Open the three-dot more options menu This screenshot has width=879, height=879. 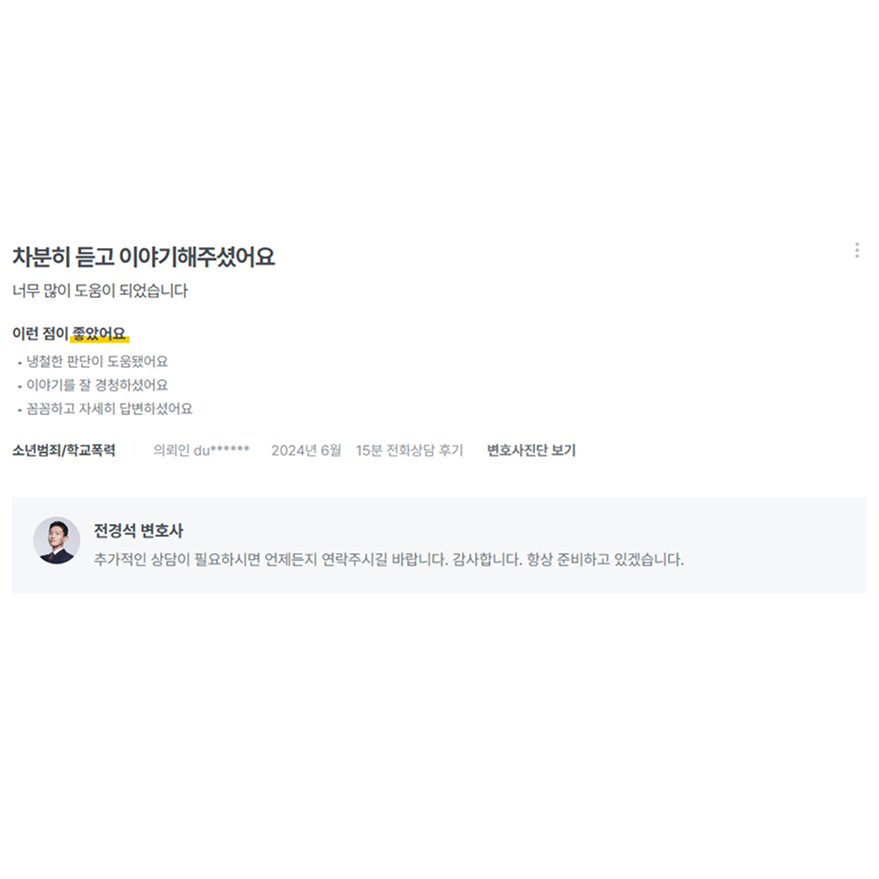[x=857, y=250]
